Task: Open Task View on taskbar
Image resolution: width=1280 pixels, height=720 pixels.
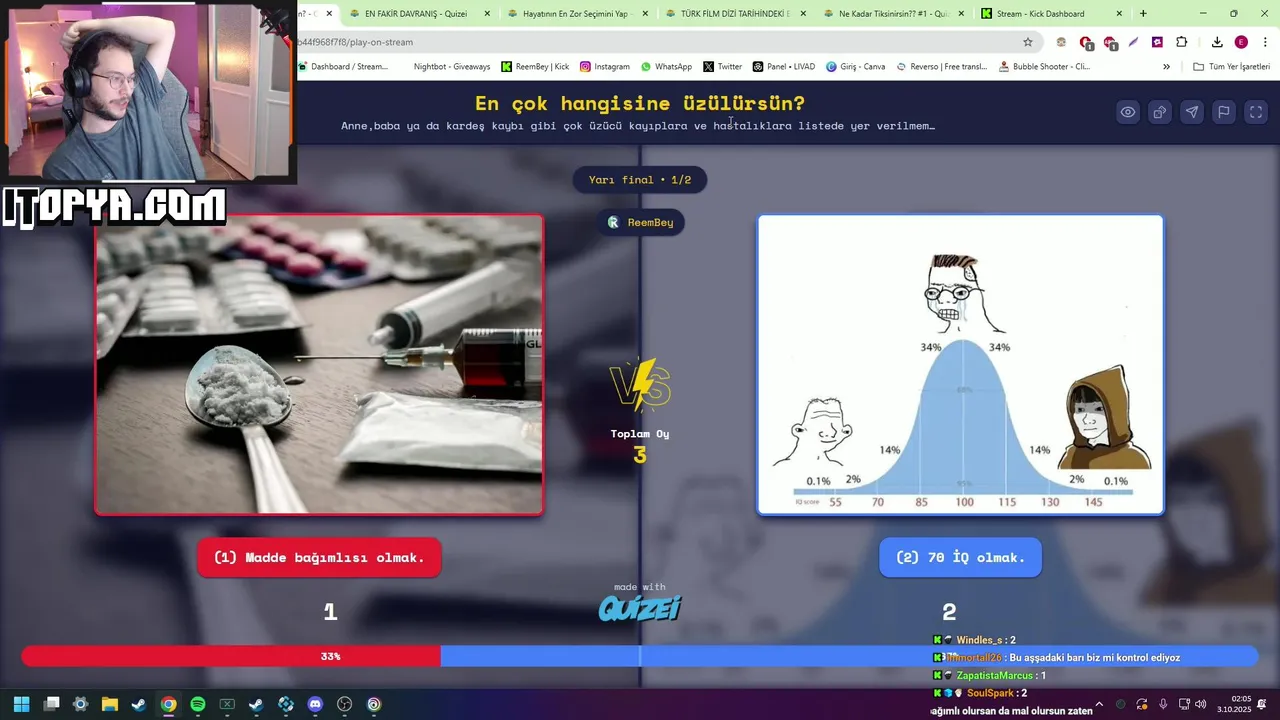Action: pos(52,704)
